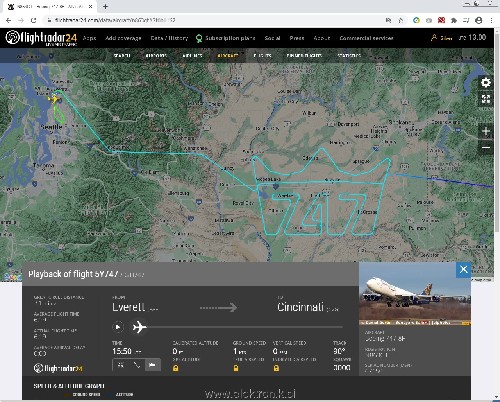Open the Press page
This screenshot has width=500, height=402.
(297, 38)
